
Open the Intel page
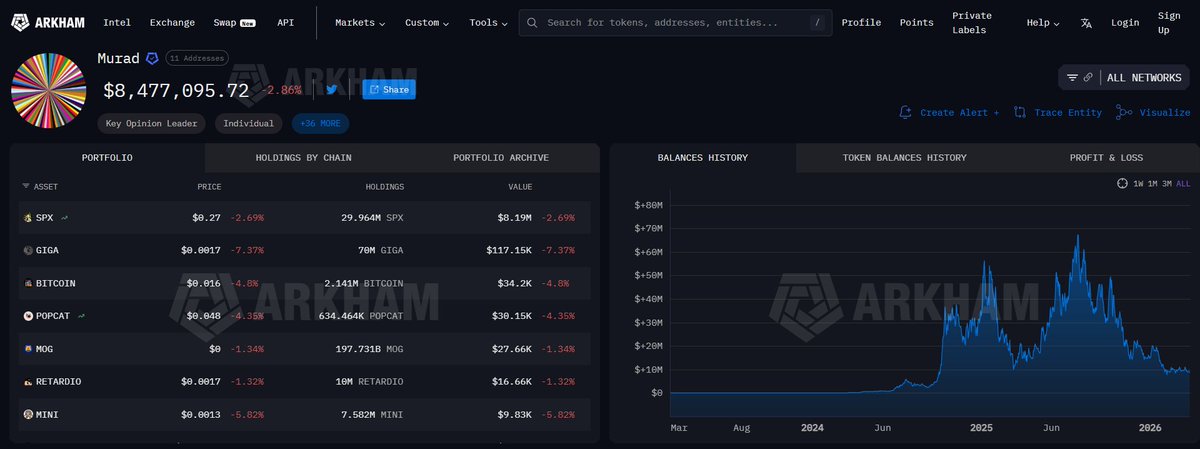tap(117, 22)
